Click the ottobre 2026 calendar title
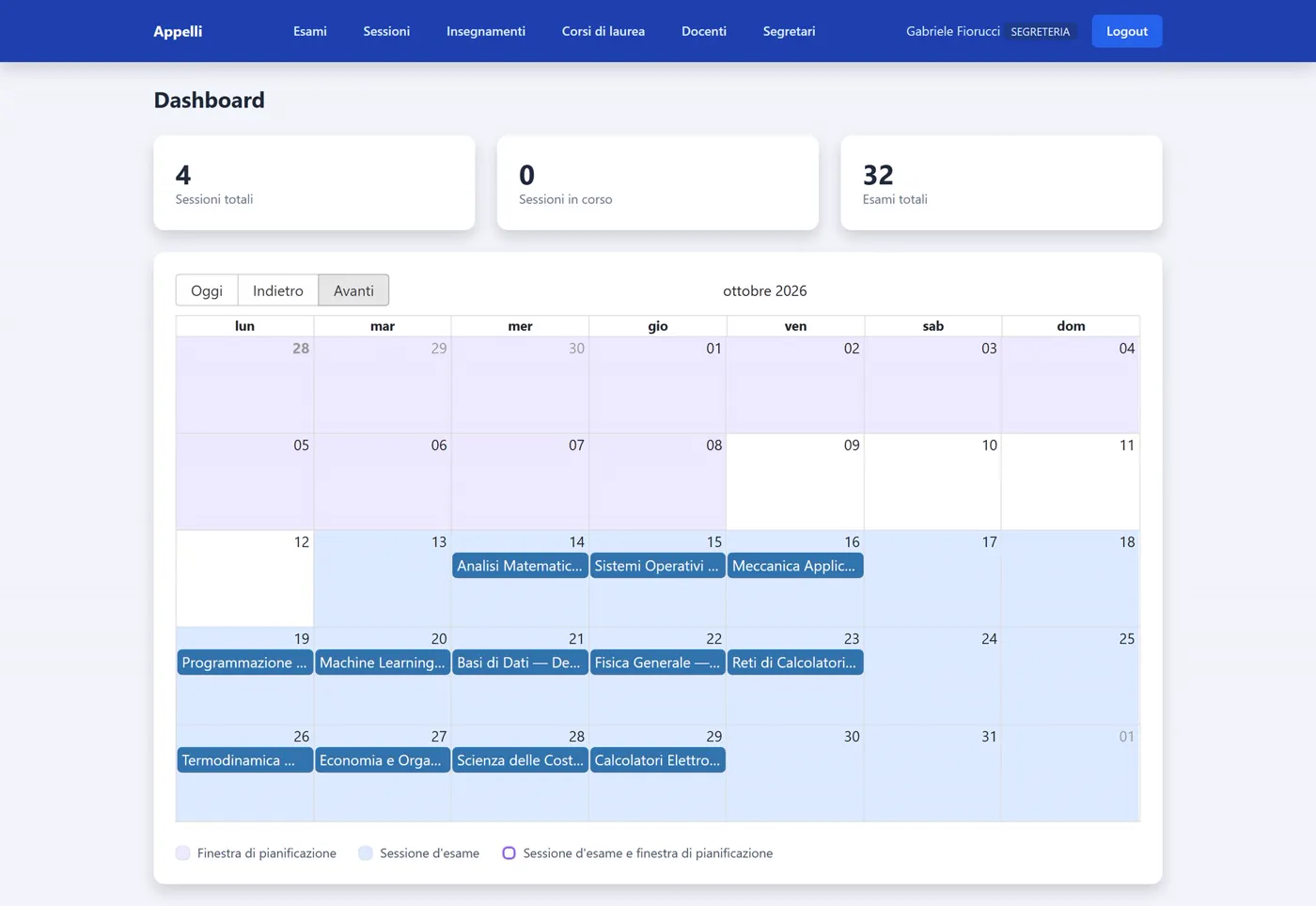The width and height of the screenshot is (1316, 906). coord(765,290)
